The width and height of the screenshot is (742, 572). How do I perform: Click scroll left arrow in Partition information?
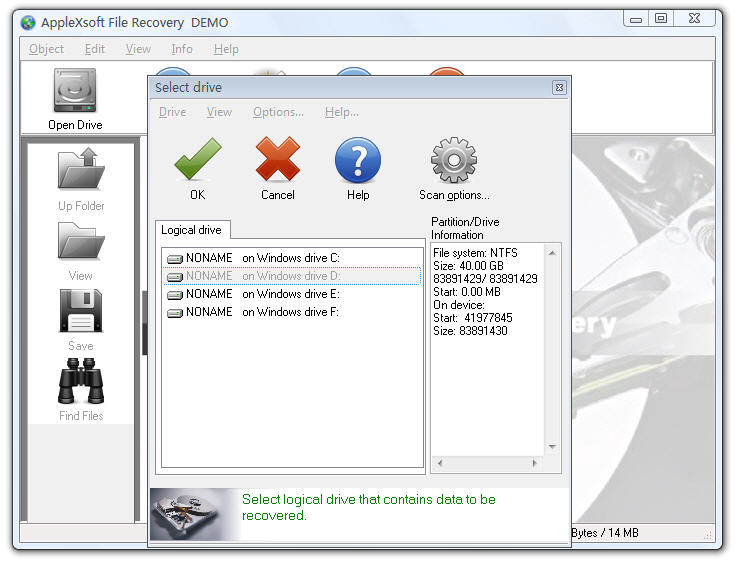coord(440,463)
